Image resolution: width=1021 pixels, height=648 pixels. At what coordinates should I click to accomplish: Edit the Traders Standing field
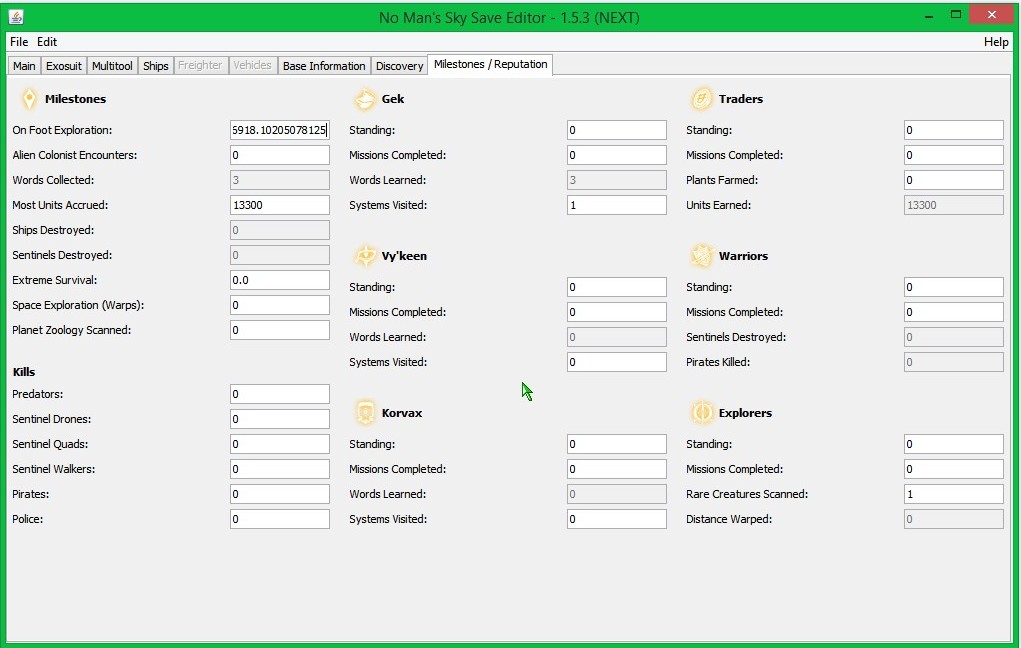[954, 130]
